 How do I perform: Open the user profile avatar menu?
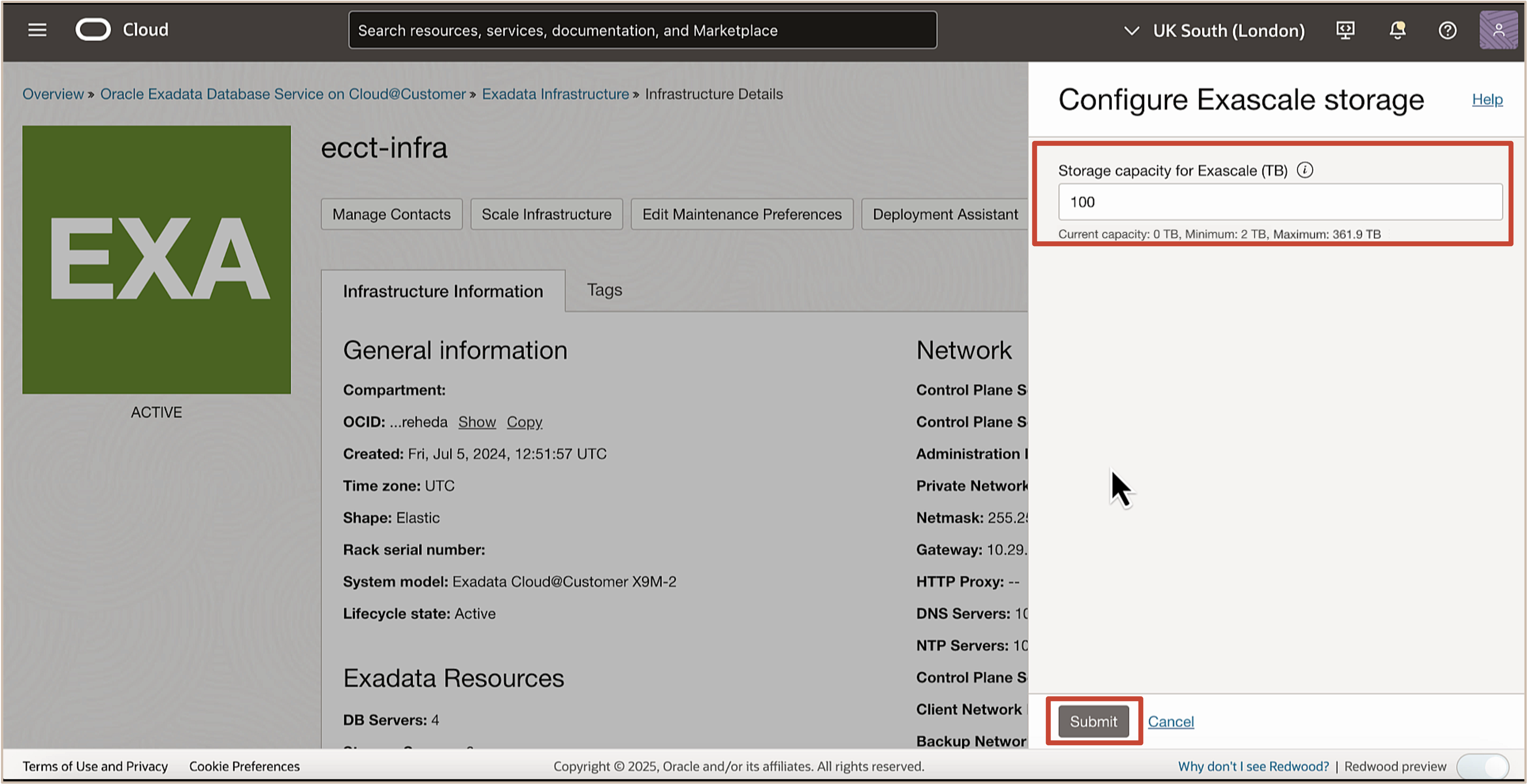click(x=1498, y=30)
